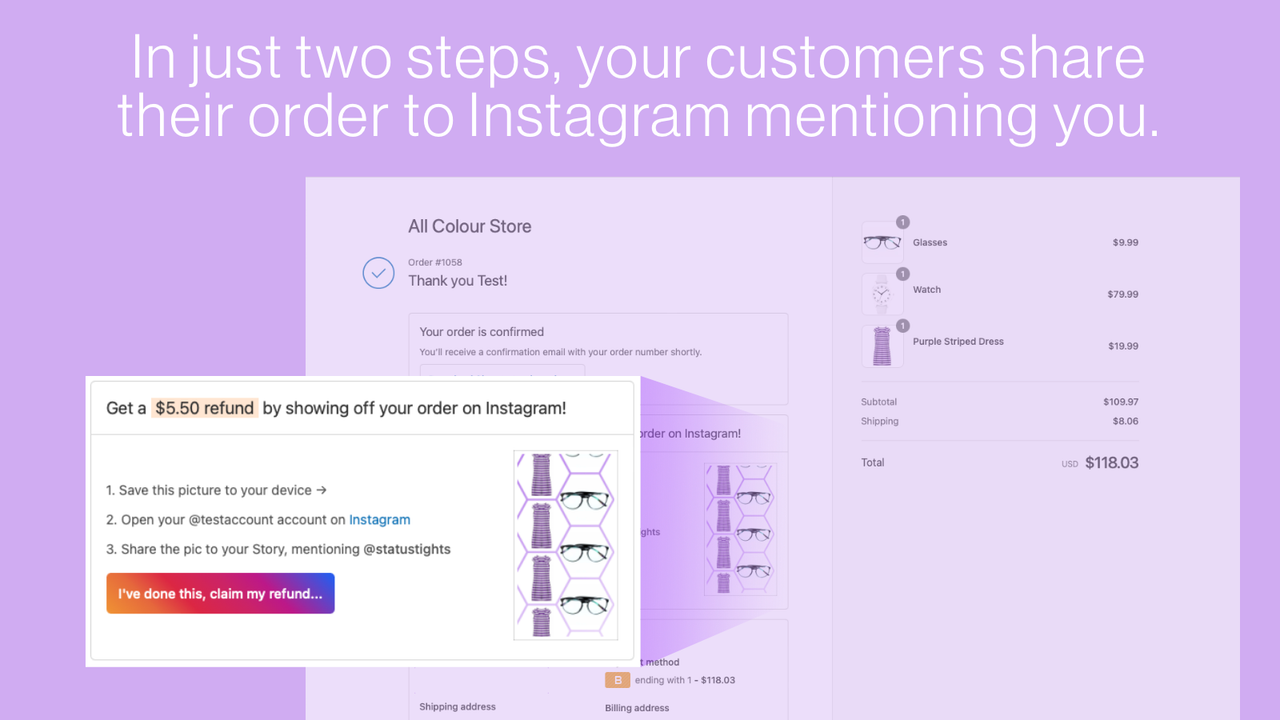
Task: Click the Glasses quantity badge
Action: click(x=903, y=222)
